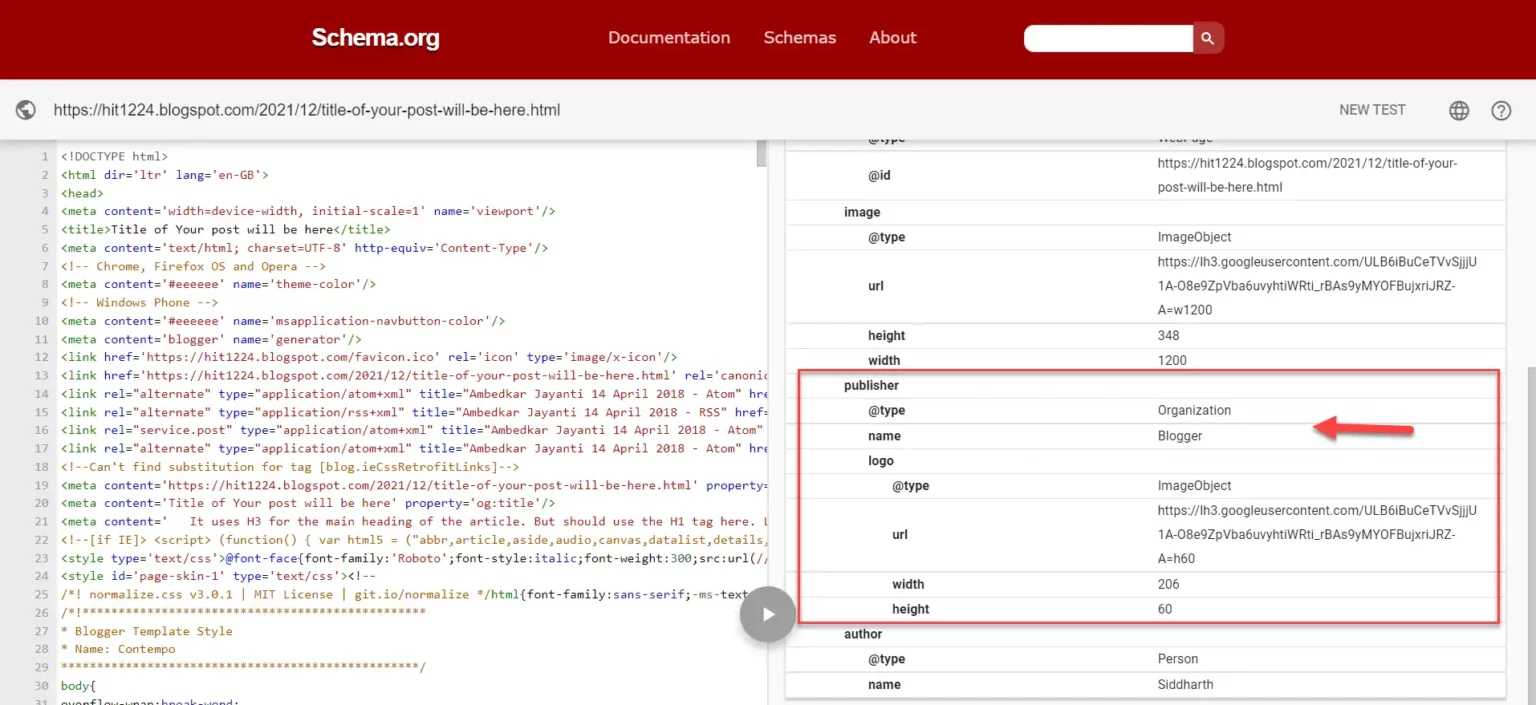Click the globe icon beside the URL
1536x705 pixels.
coord(26,110)
